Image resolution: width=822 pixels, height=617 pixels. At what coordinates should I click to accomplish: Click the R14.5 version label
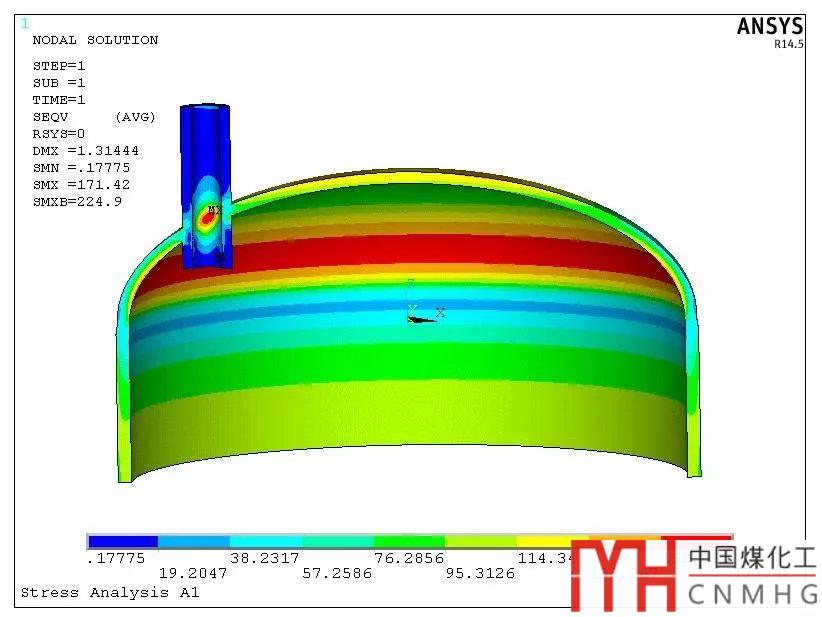point(787,44)
